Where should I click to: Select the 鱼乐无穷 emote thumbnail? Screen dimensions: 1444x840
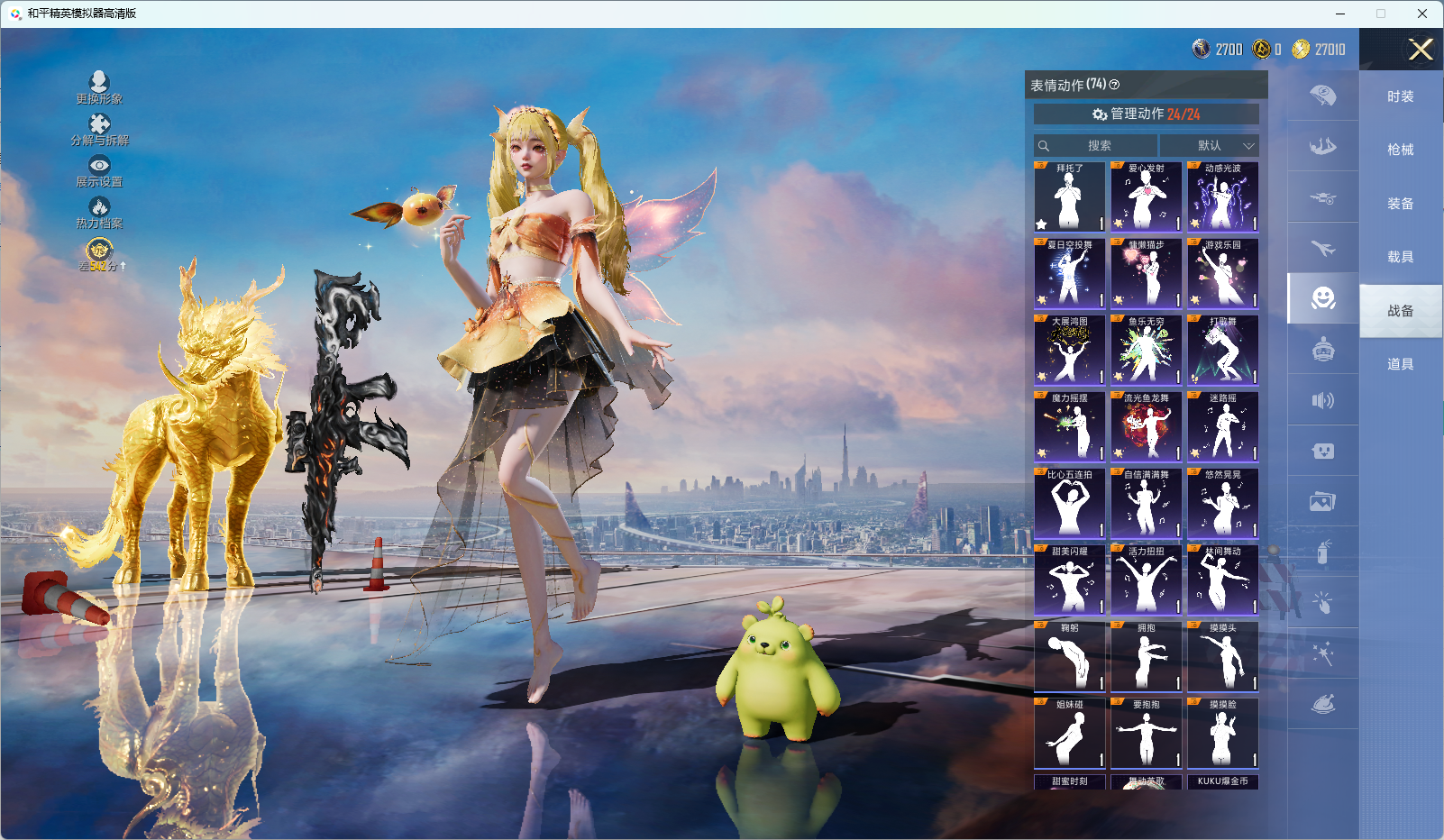(1147, 350)
